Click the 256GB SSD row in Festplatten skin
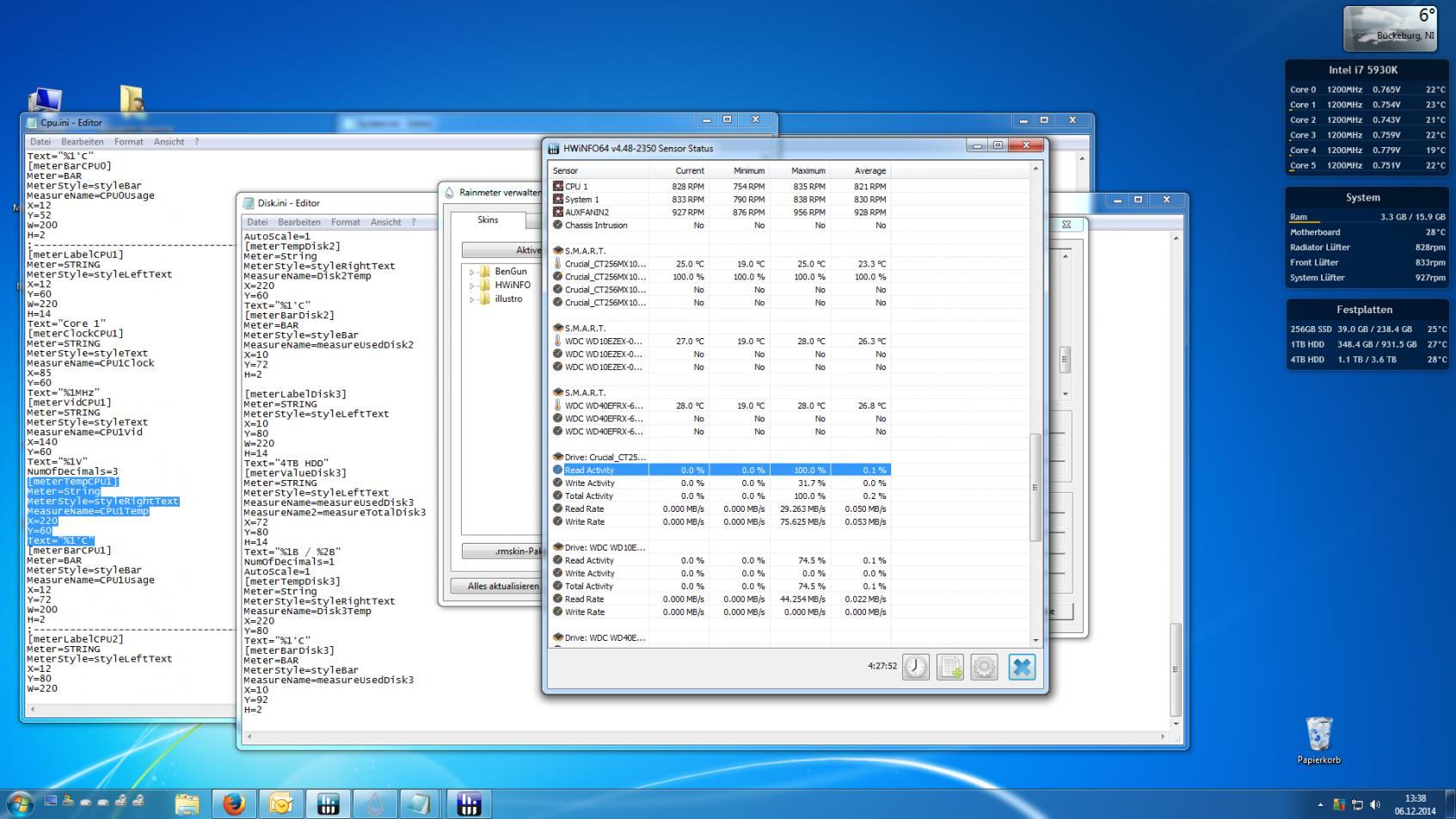1456x819 pixels. tap(1367, 329)
